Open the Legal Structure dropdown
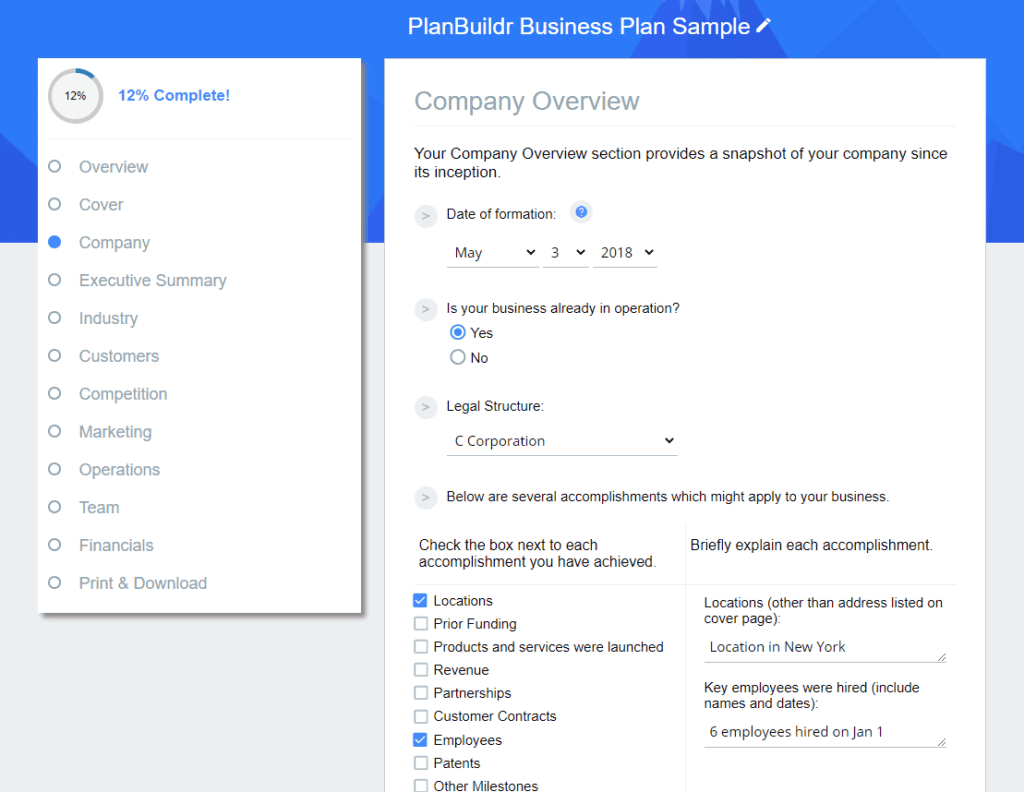1024x792 pixels. tap(562, 440)
